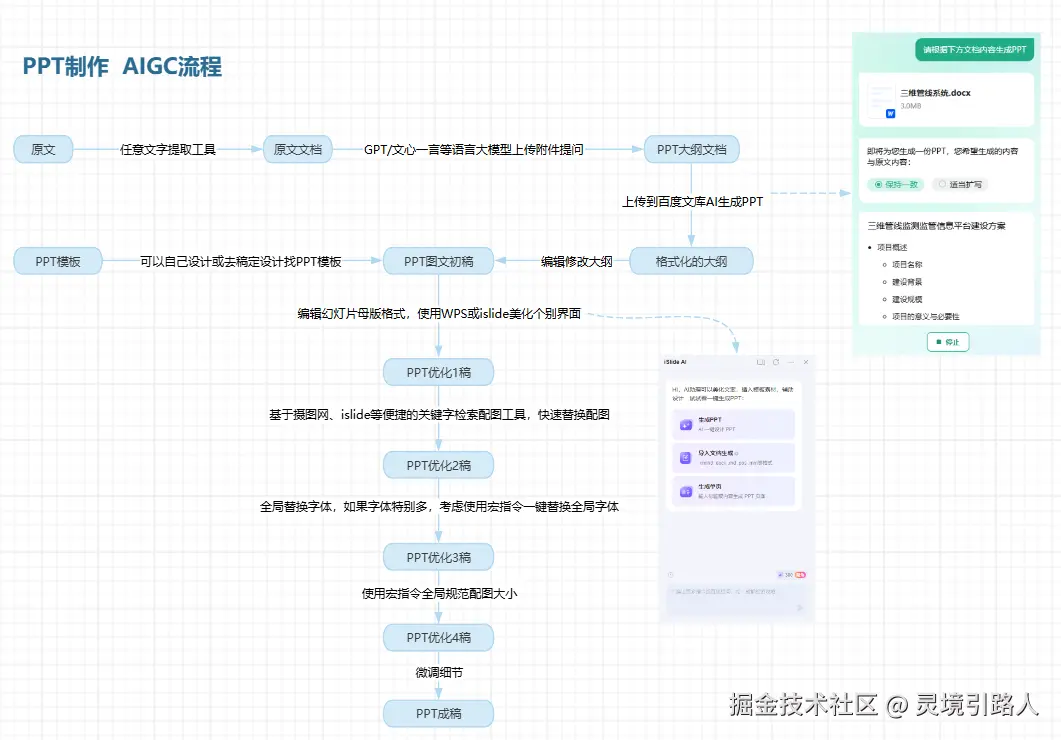1061x740 pixels.
Task: Click the 导入文档生成 icon in iSlide AI
Action: 685,456
